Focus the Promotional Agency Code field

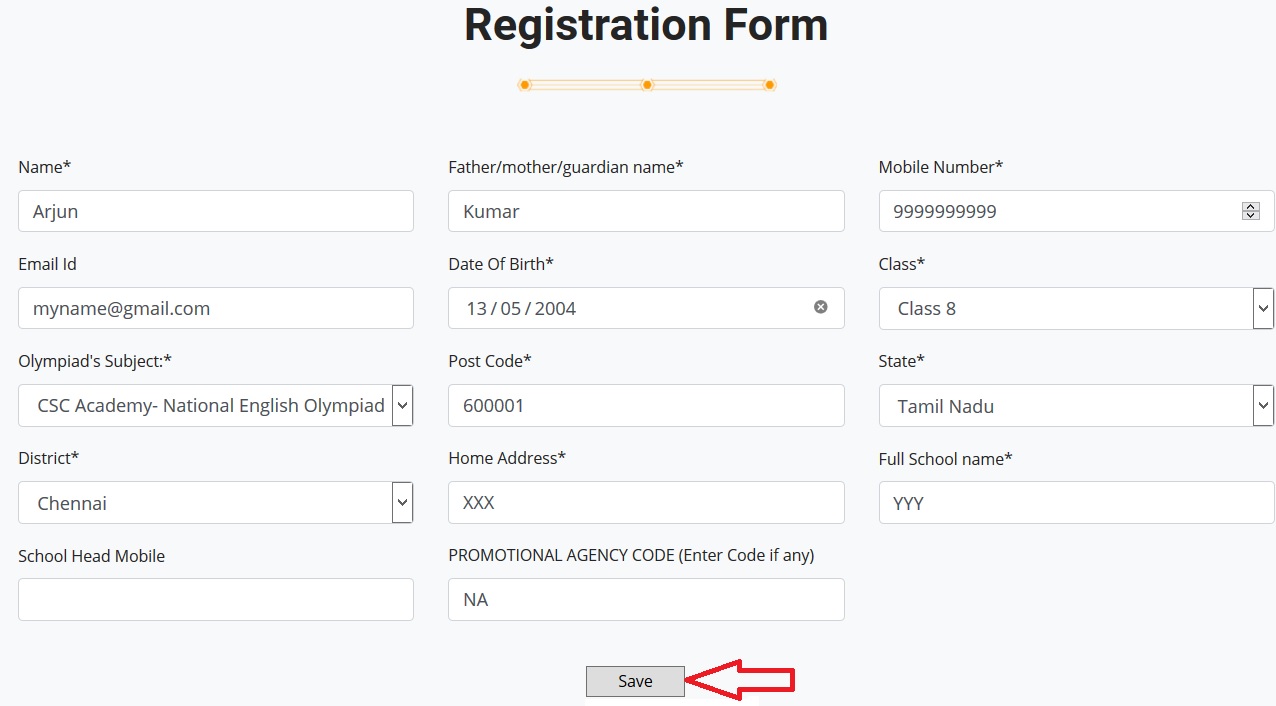pos(646,599)
